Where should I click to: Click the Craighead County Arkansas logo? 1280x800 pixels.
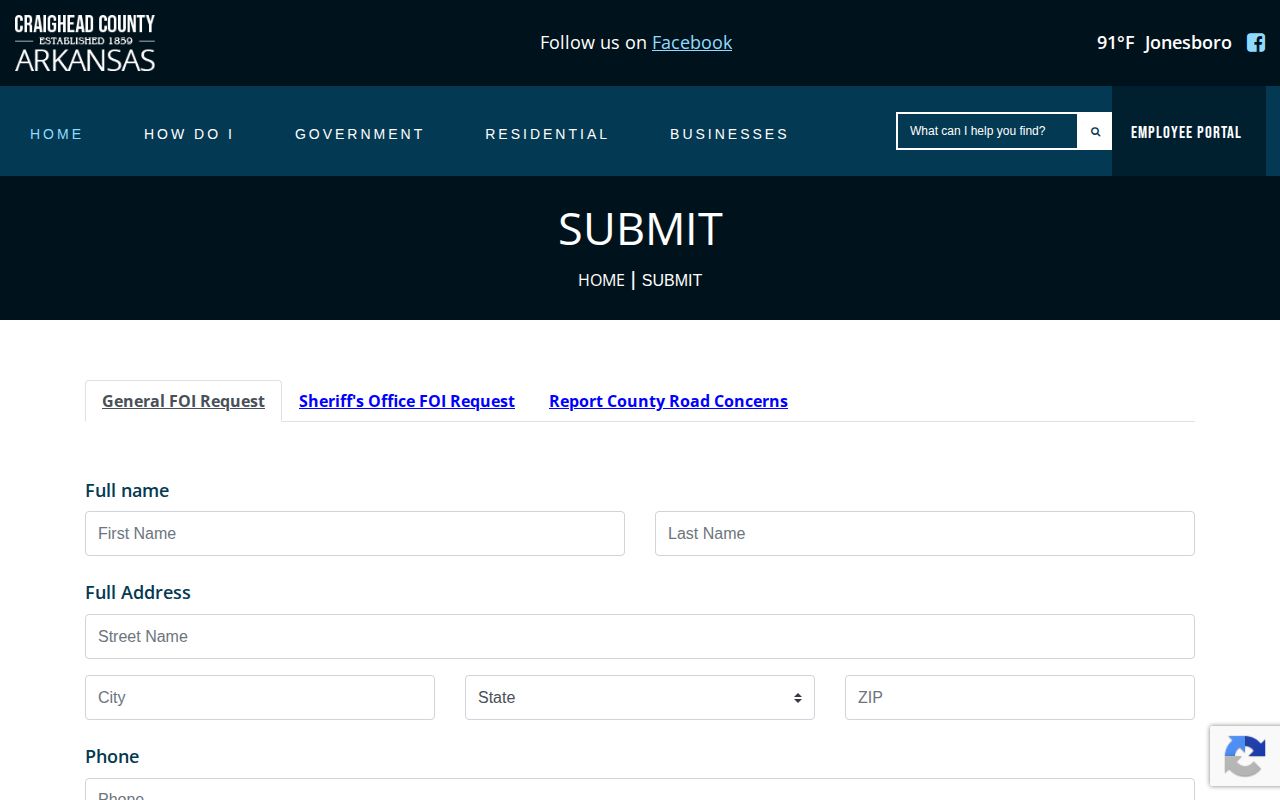tap(85, 43)
